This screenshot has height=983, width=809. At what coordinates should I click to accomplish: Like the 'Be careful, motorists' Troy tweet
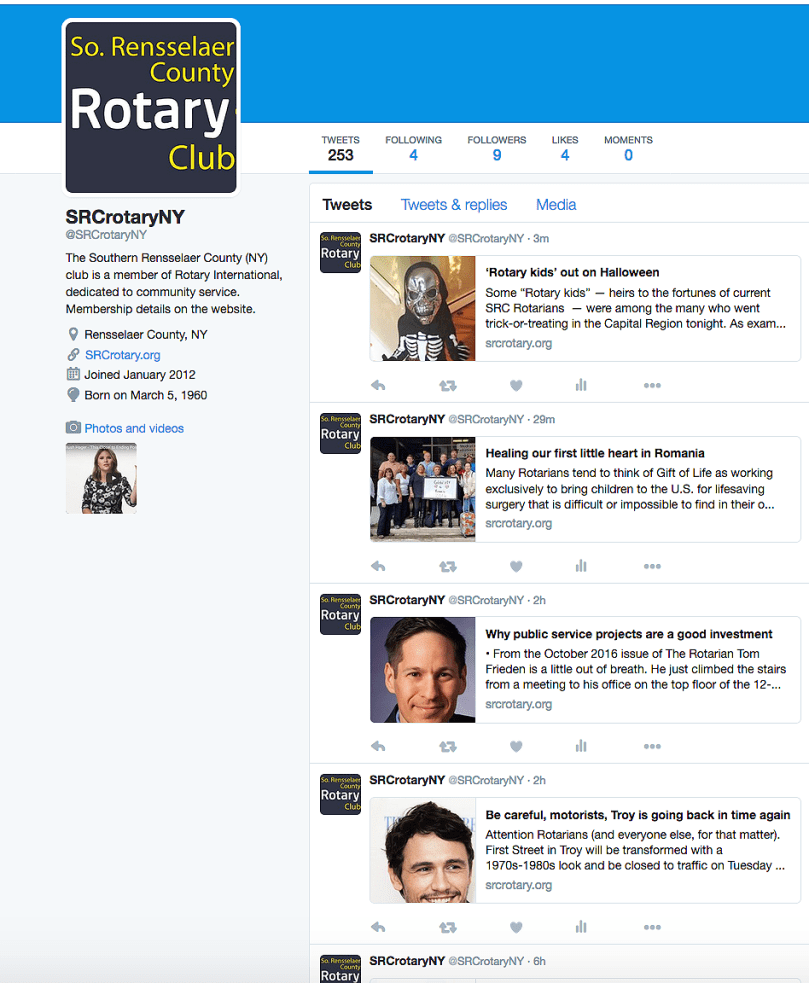(516, 927)
